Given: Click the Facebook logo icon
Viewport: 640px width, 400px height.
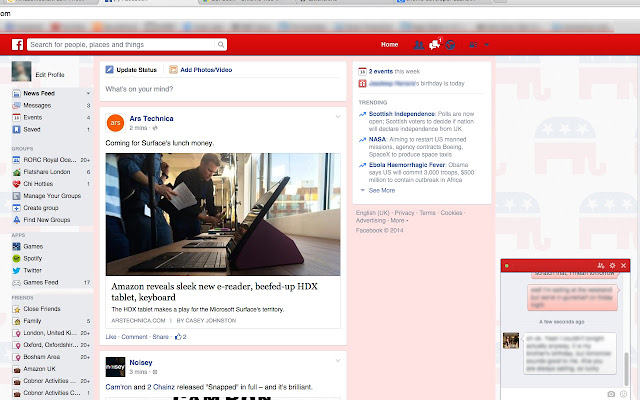Looking at the screenshot, I should tap(17, 44).
